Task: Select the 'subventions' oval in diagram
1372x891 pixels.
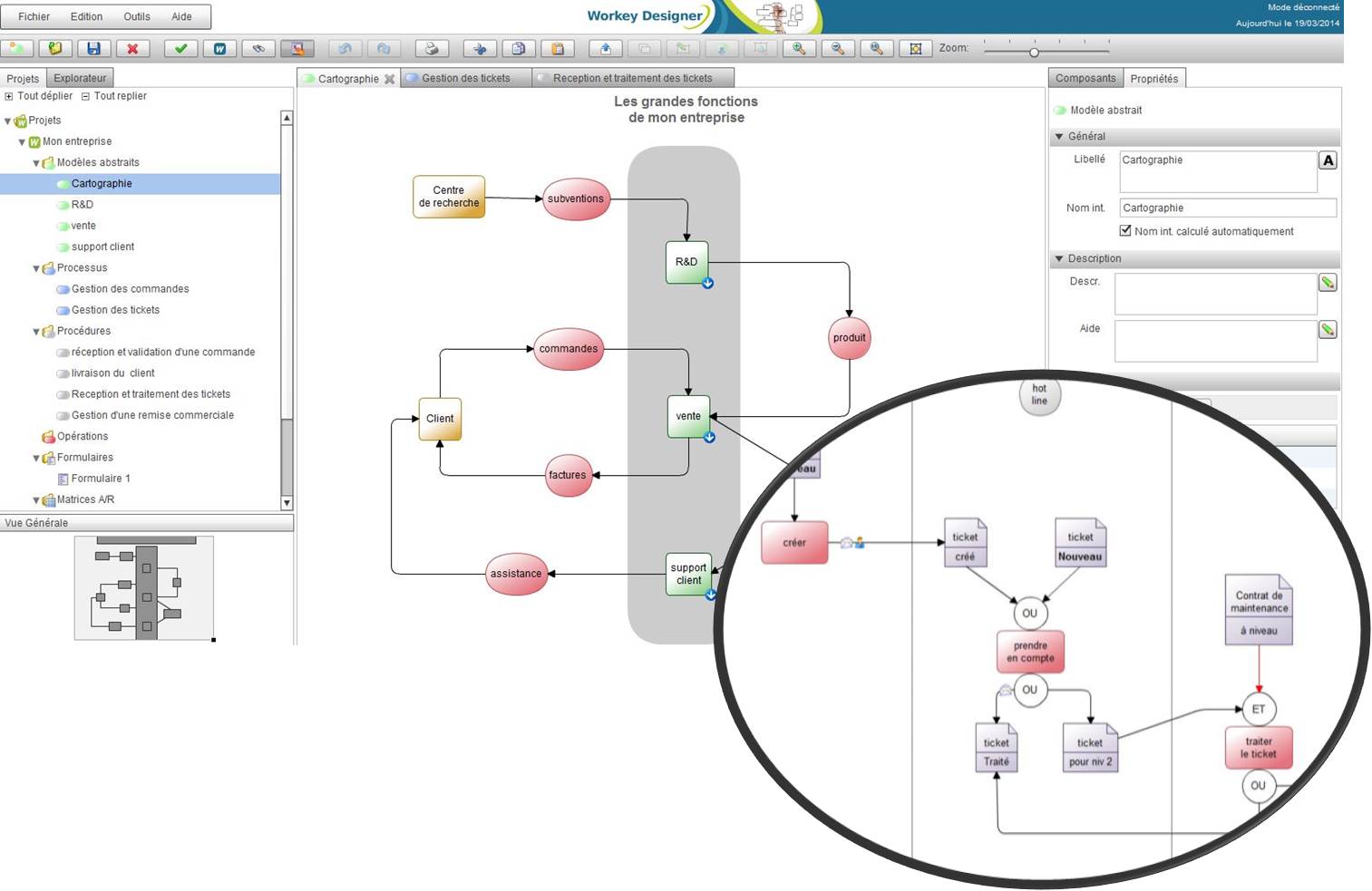Action: [575, 199]
